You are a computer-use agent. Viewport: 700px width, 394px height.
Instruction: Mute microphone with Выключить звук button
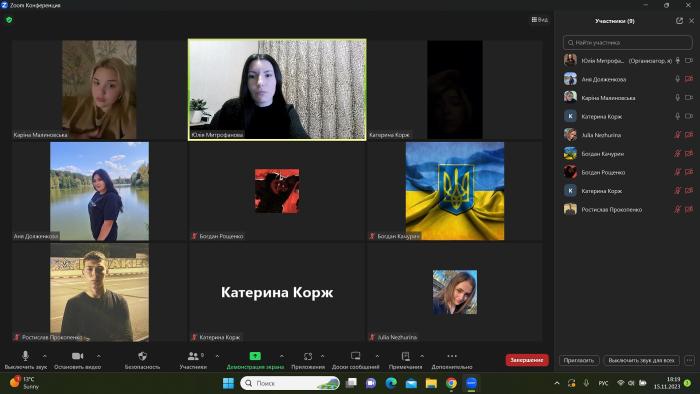pos(25,360)
